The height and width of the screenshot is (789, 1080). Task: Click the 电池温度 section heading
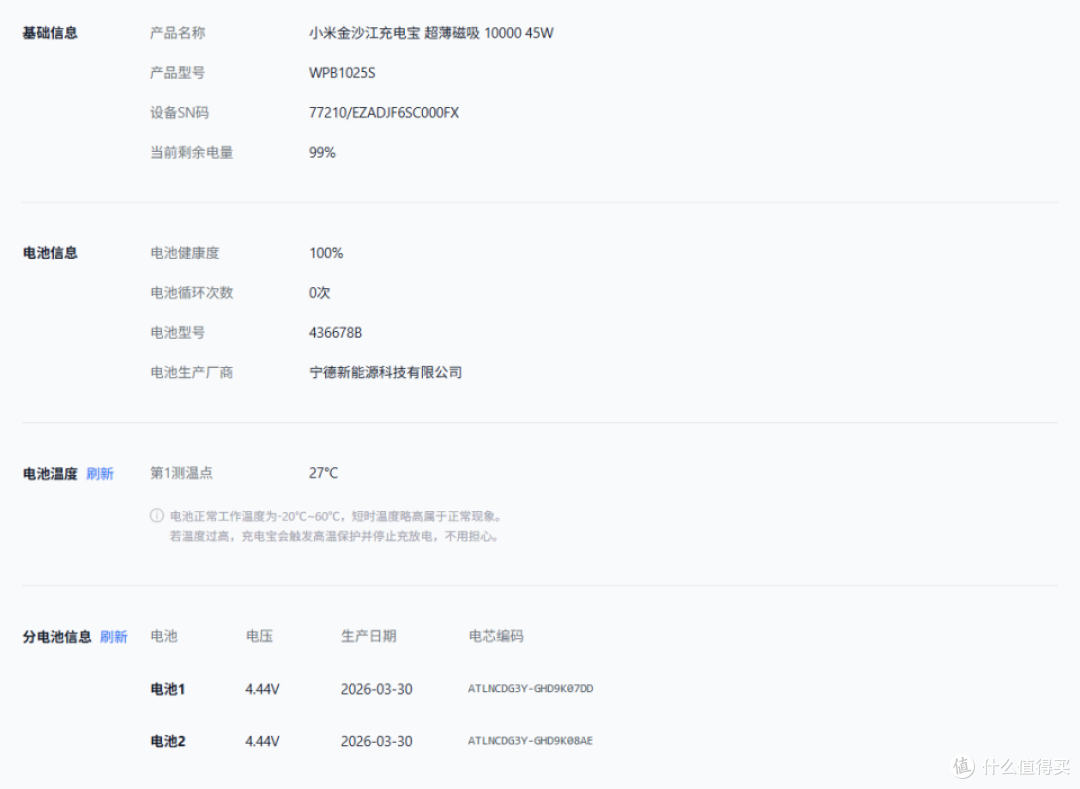[x=50, y=474]
